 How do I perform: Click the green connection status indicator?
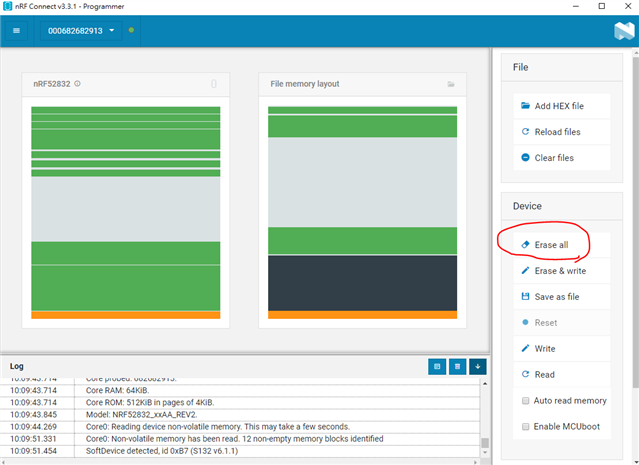pos(131,30)
